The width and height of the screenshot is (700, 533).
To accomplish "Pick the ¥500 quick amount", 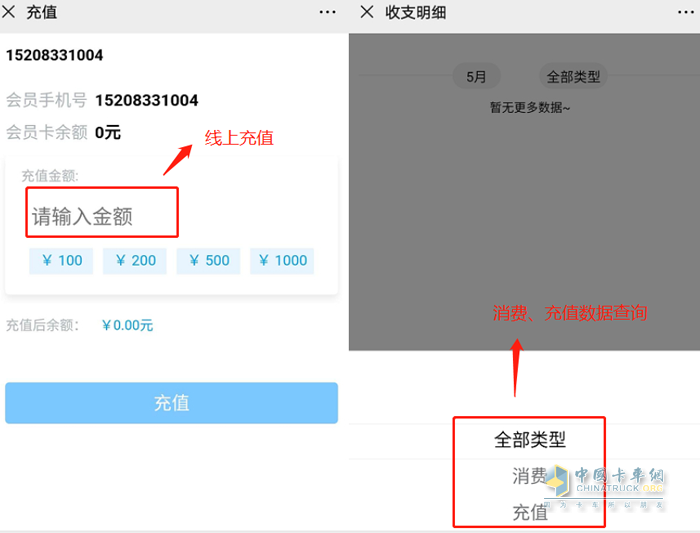I will (208, 261).
